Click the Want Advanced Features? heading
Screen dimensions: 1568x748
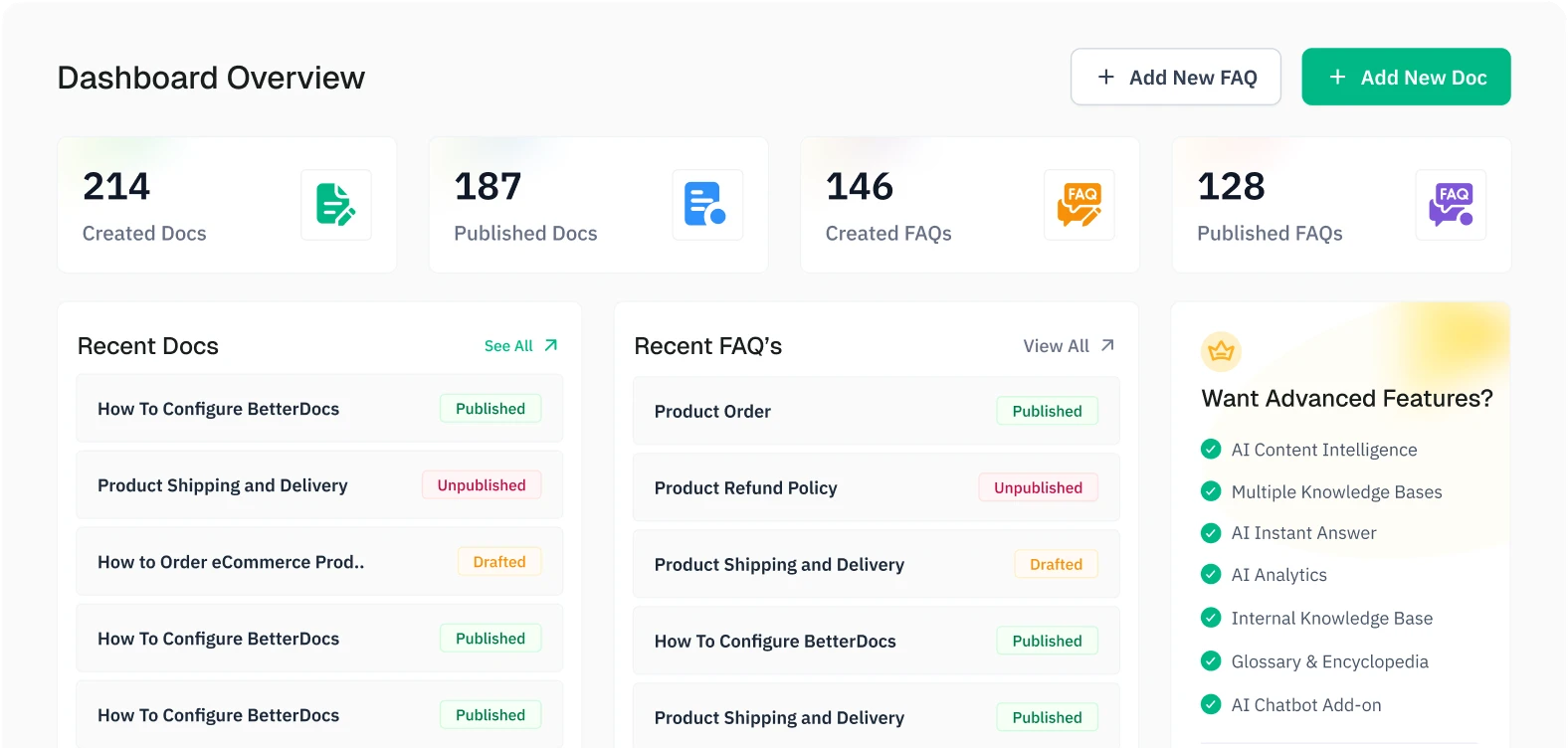[x=1347, y=398]
